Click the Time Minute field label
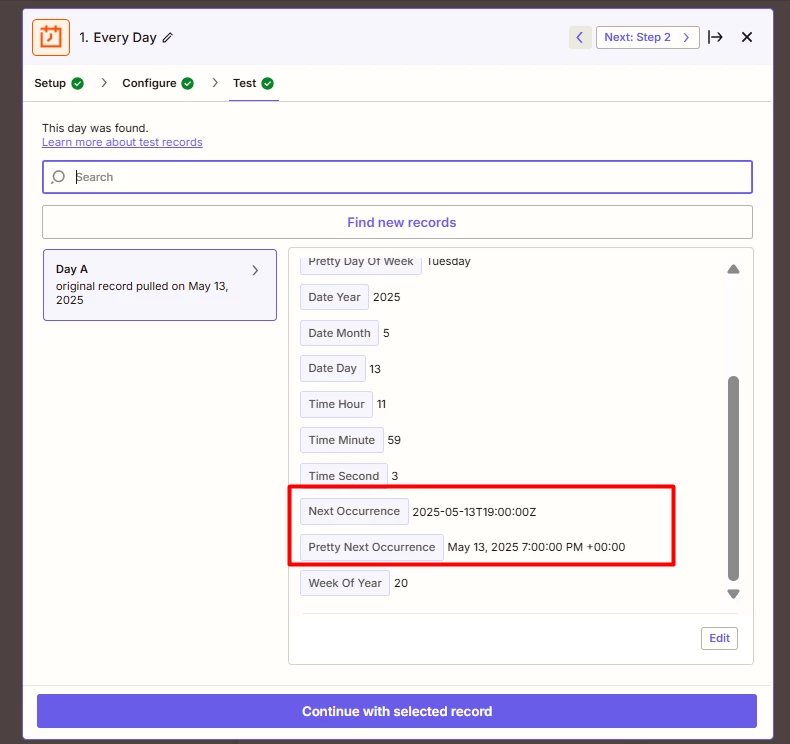This screenshot has width=790, height=744. click(342, 440)
